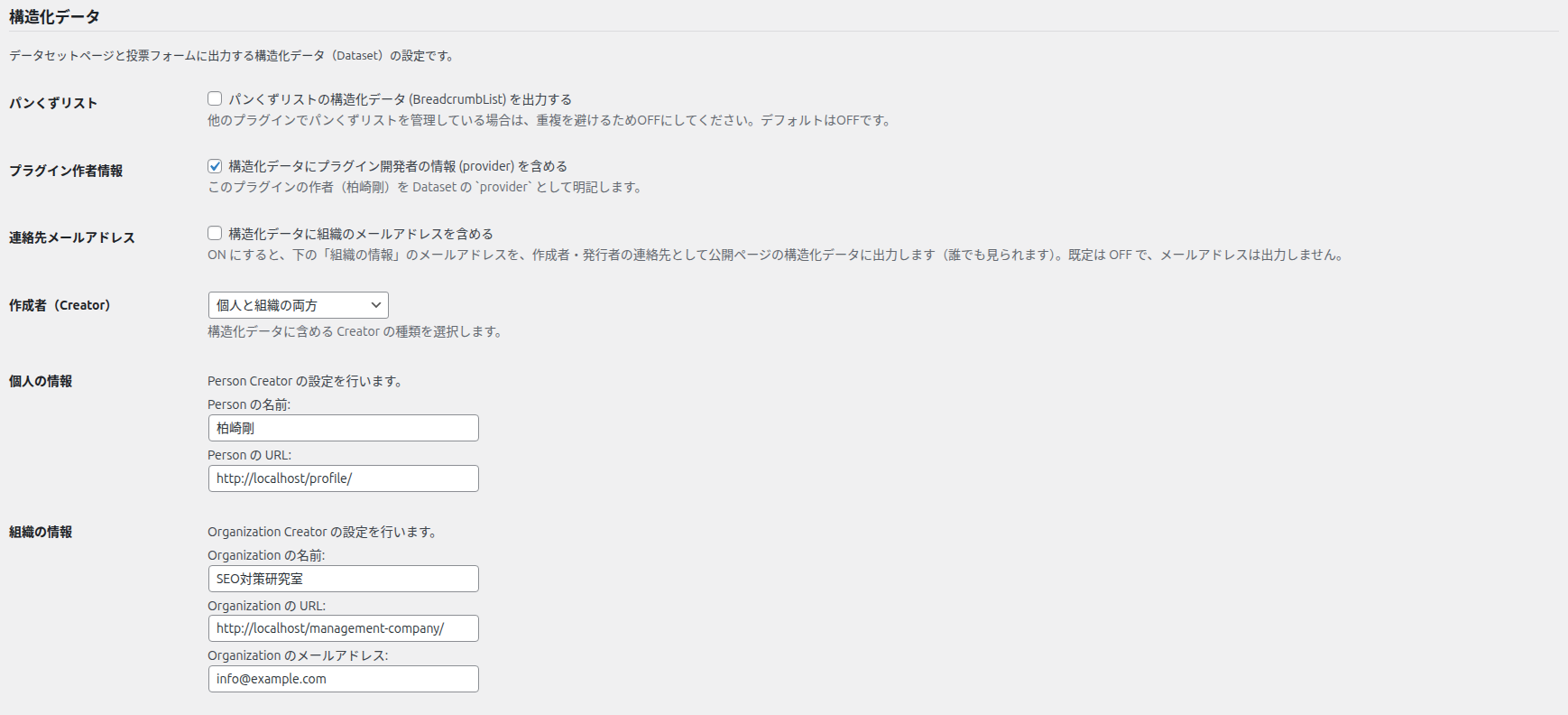The height and width of the screenshot is (715, 1568).
Task: Click the Organization のメールアドレス: field label
Action: (x=298, y=655)
